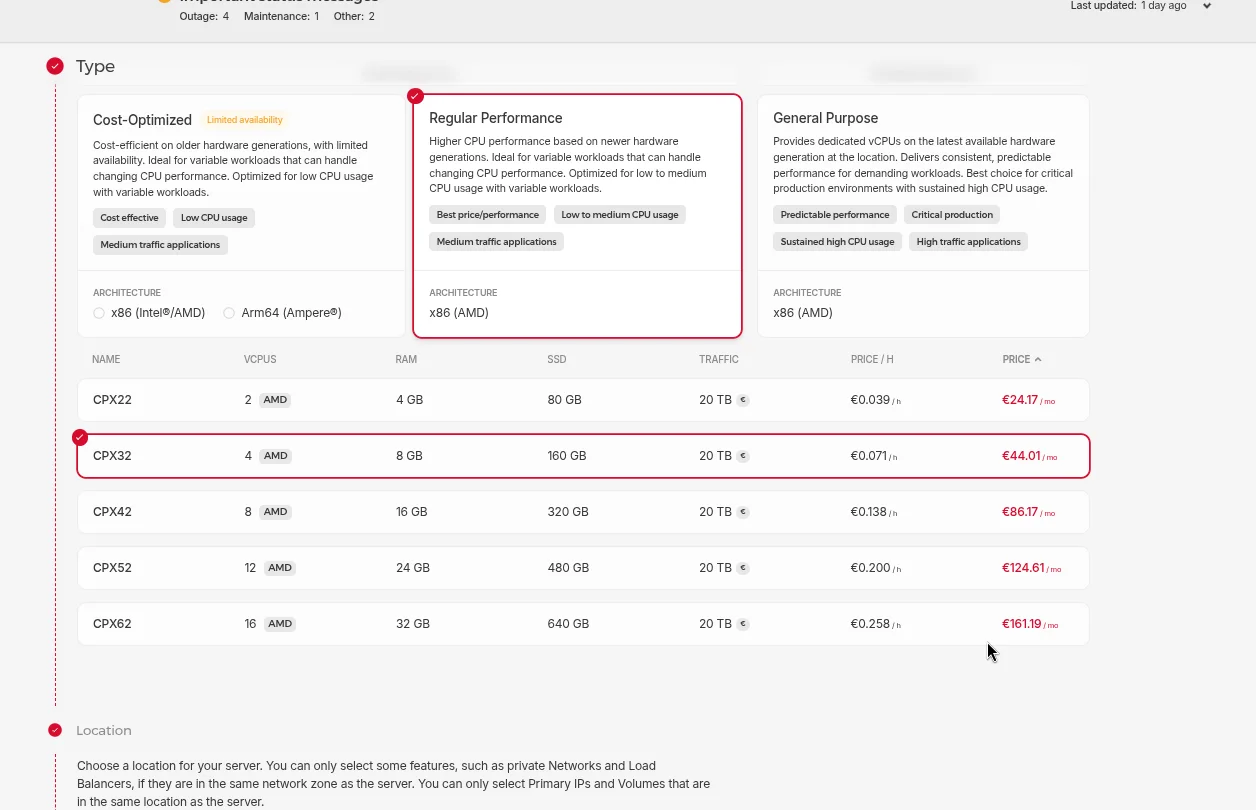Click the Predictable performance tag

[x=835, y=215]
